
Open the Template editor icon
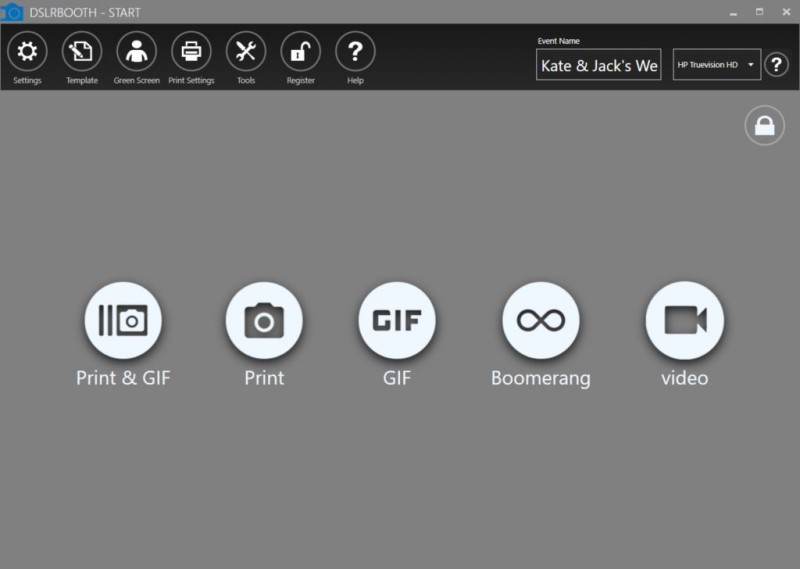tap(82, 52)
